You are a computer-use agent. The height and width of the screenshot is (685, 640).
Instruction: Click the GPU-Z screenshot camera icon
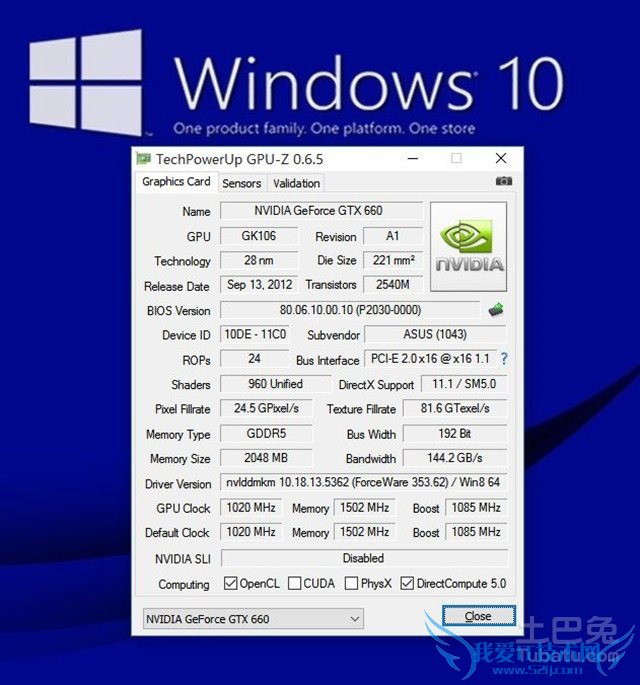click(504, 181)
